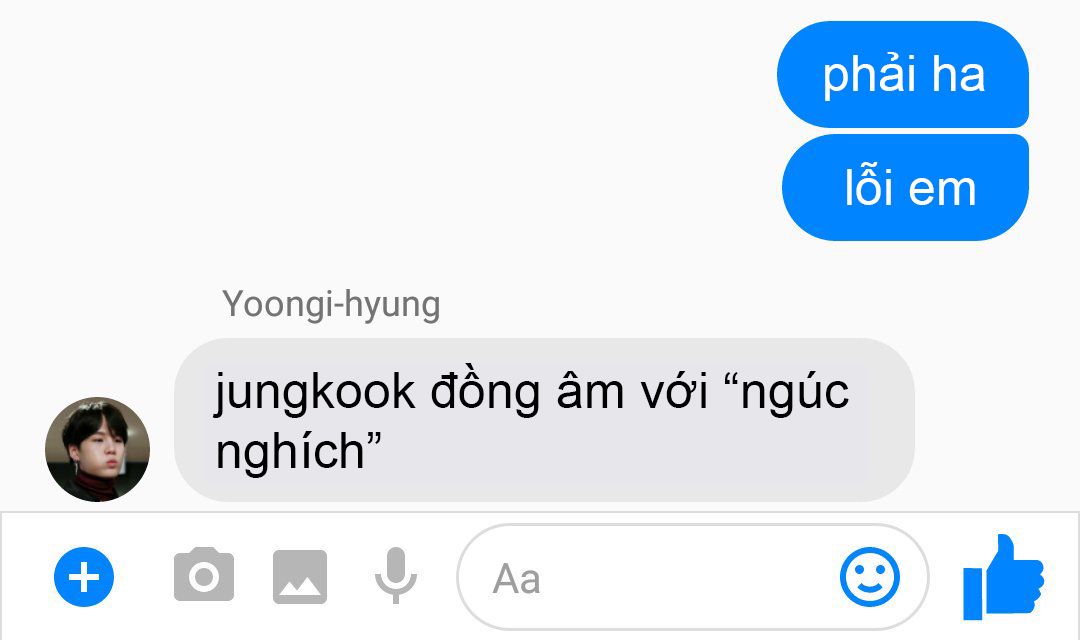Viewport: 1080px width, 640px height.
Task: Open more actions with the blue plus icon
Action: click(84, 577)
